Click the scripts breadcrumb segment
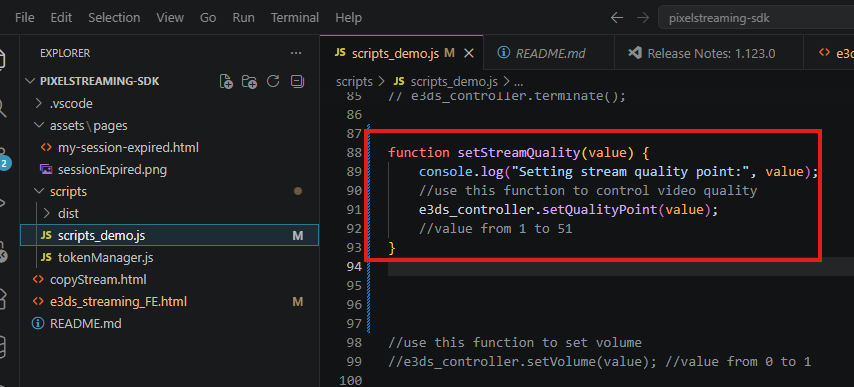 tap(354, 82)
